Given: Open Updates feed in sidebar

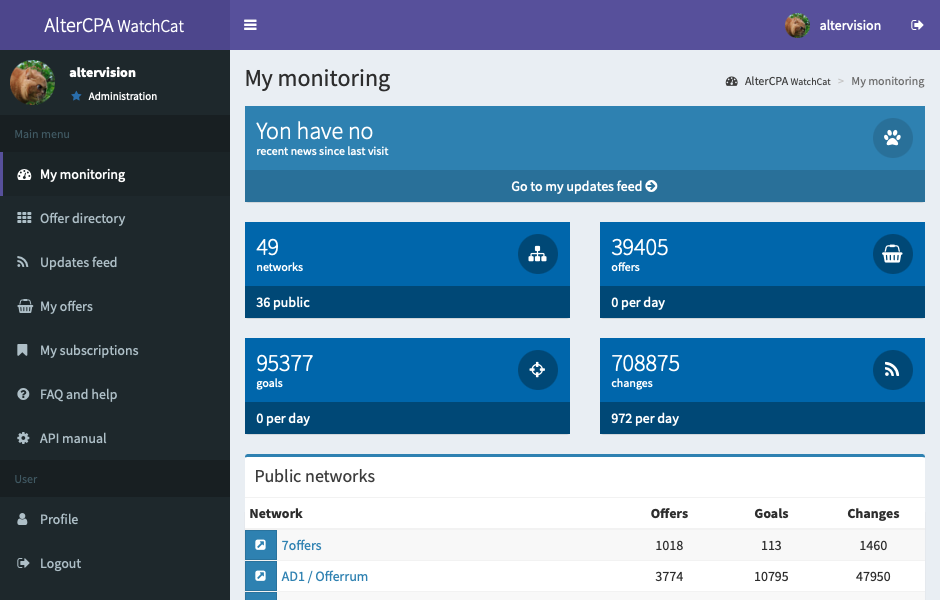Looking at the screenshot, I should pos(115,262).
